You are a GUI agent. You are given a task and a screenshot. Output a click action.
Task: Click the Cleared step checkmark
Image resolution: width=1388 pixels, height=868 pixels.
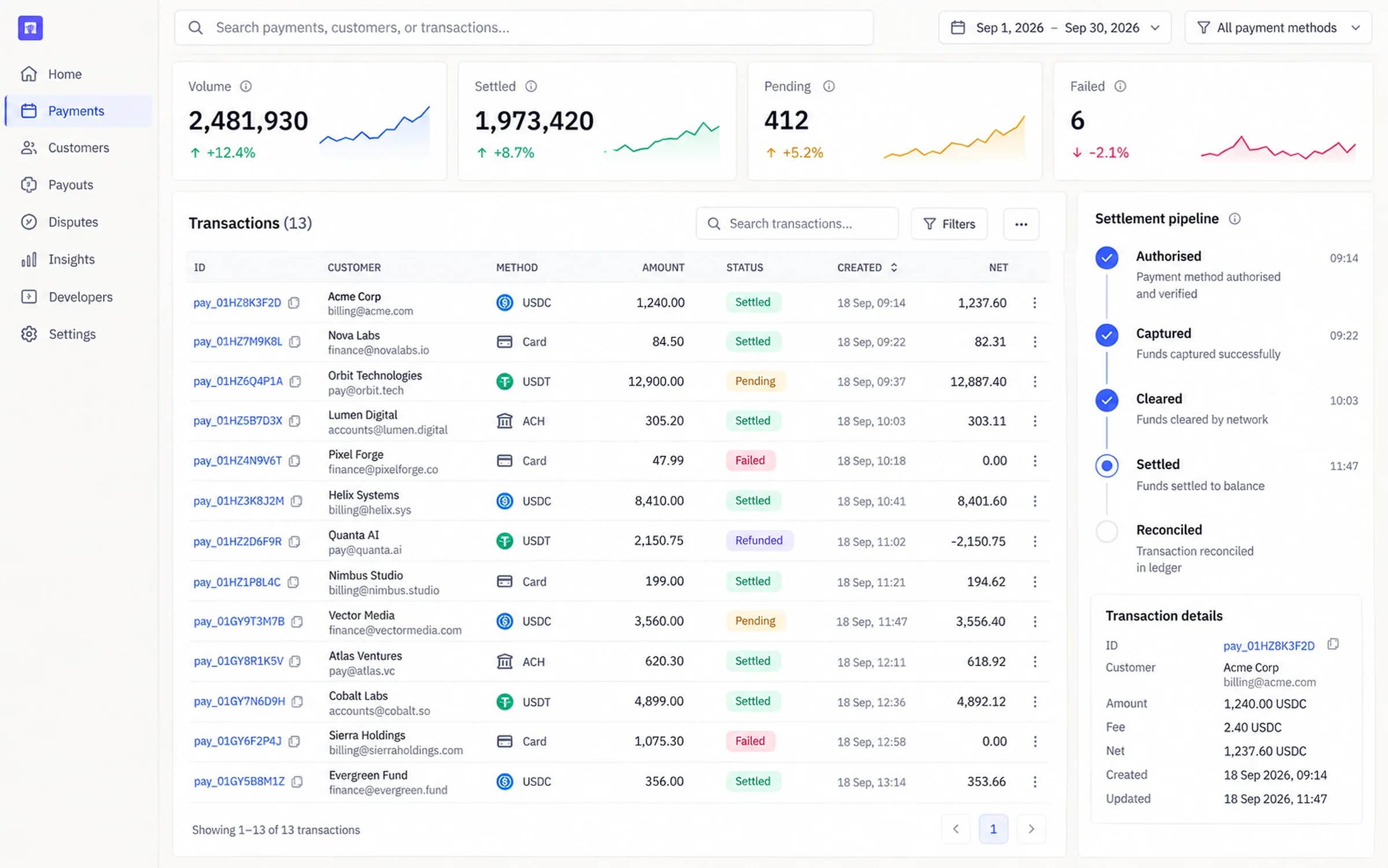pyautogui.click(x=1107, y=400)
